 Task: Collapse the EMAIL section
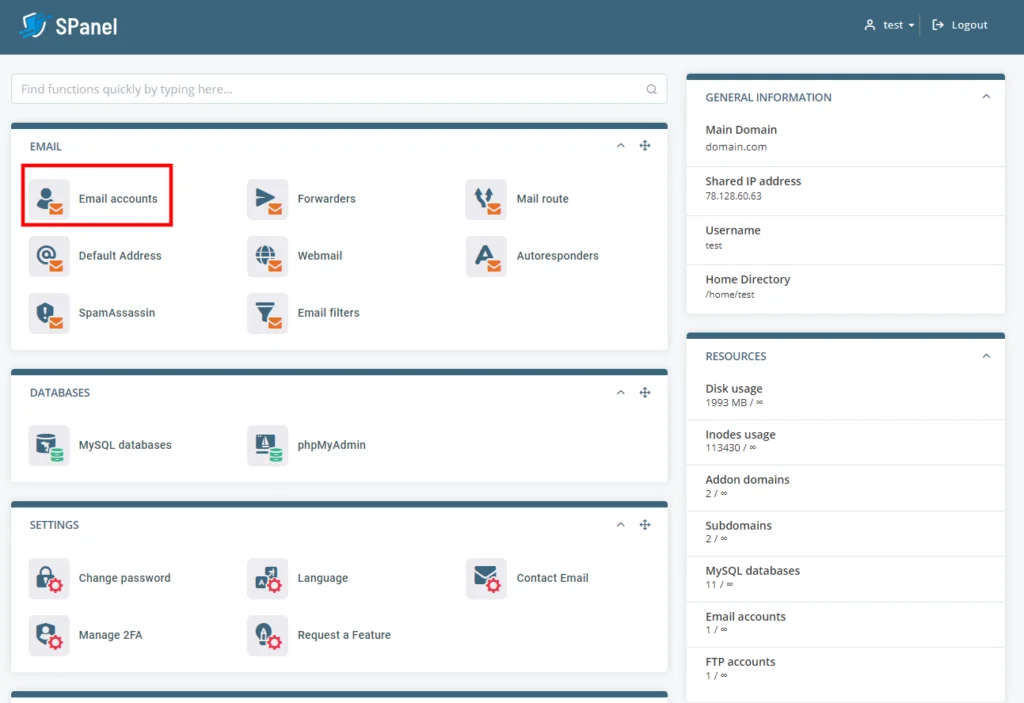click(x=620, y=145)
